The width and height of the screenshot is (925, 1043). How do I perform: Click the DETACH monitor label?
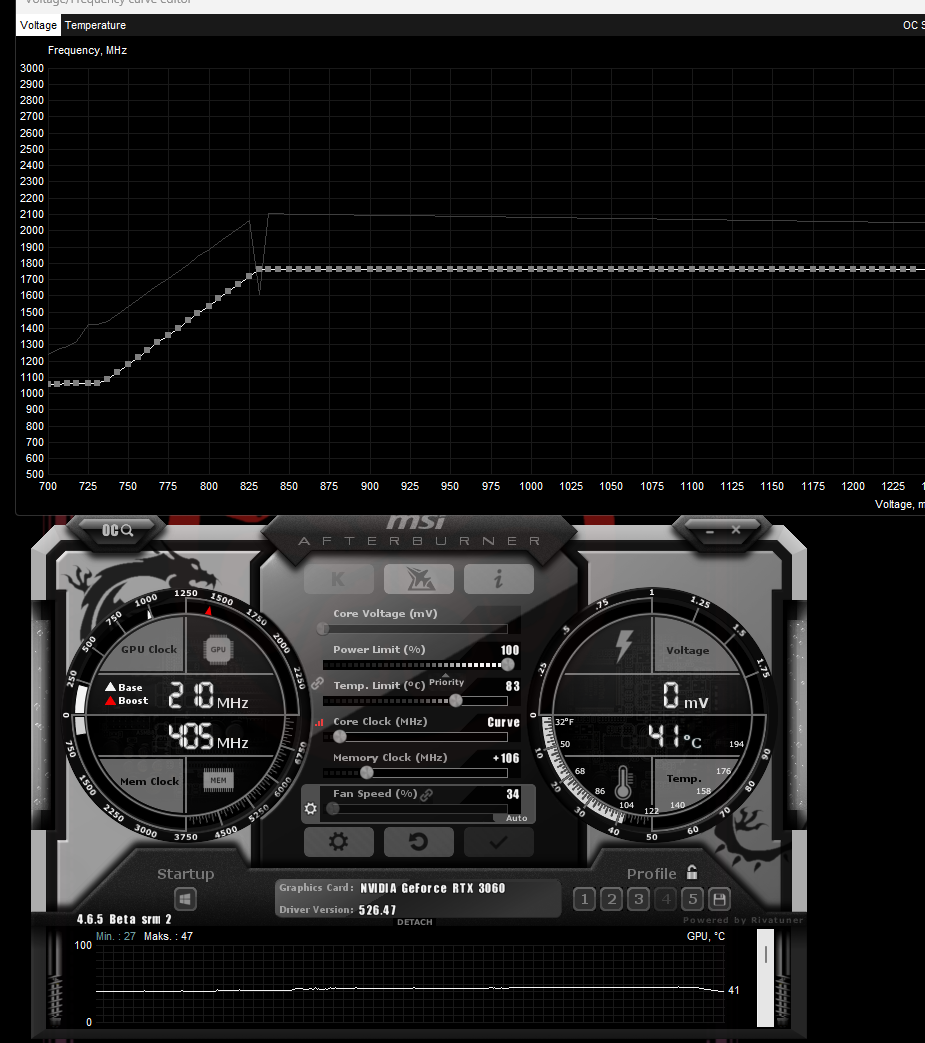click(415, 922)
